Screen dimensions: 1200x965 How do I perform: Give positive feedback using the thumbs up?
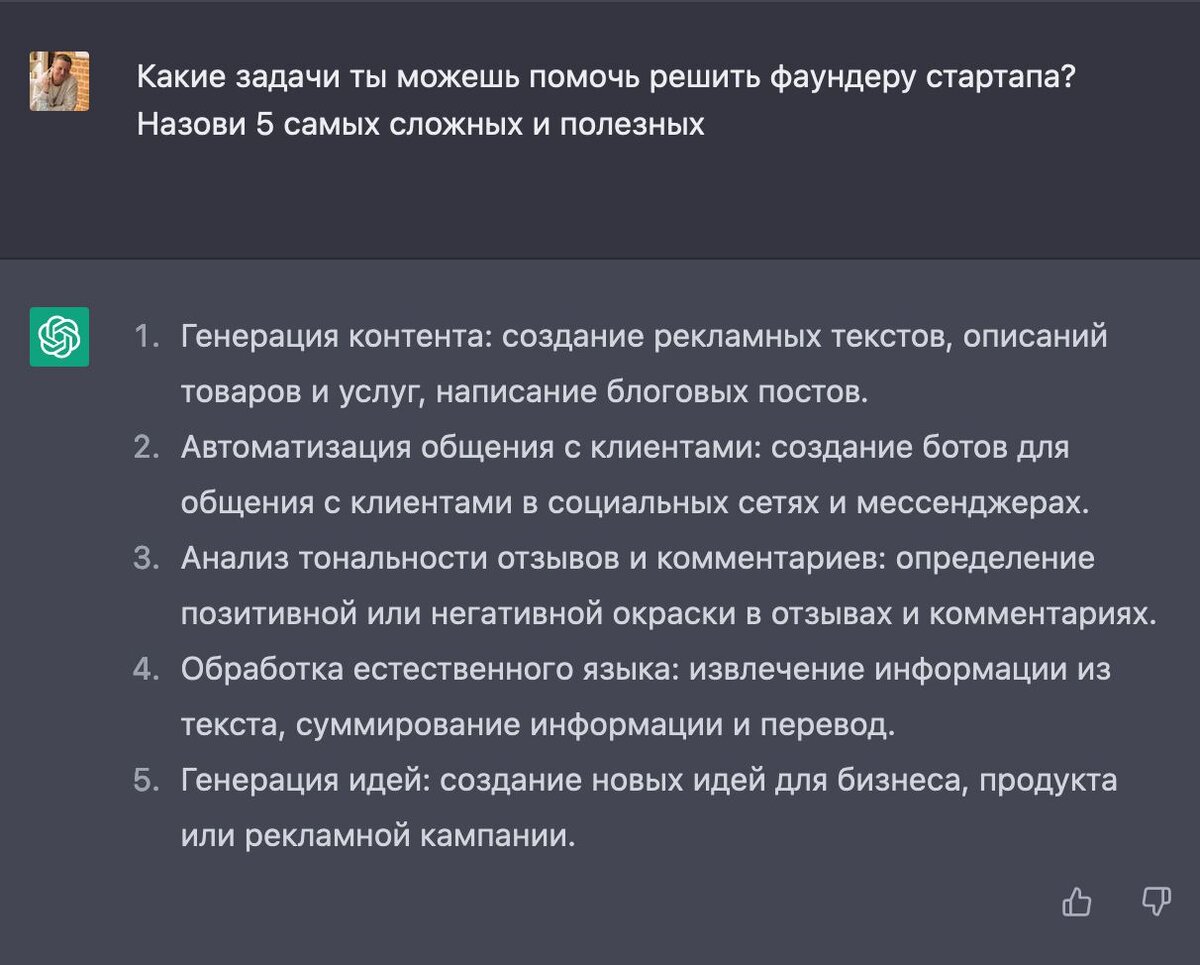[x=1078, y=904]
